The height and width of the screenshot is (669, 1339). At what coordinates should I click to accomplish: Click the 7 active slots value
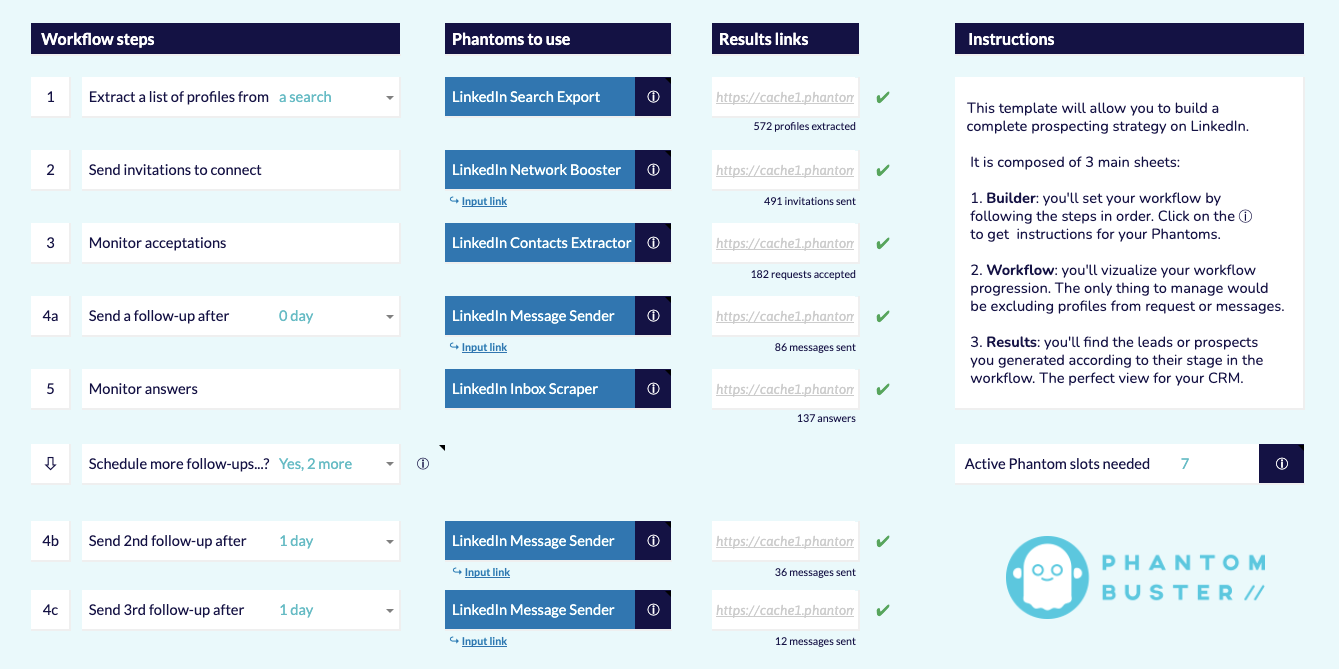pyautogui.click(x=1184, y=464)
